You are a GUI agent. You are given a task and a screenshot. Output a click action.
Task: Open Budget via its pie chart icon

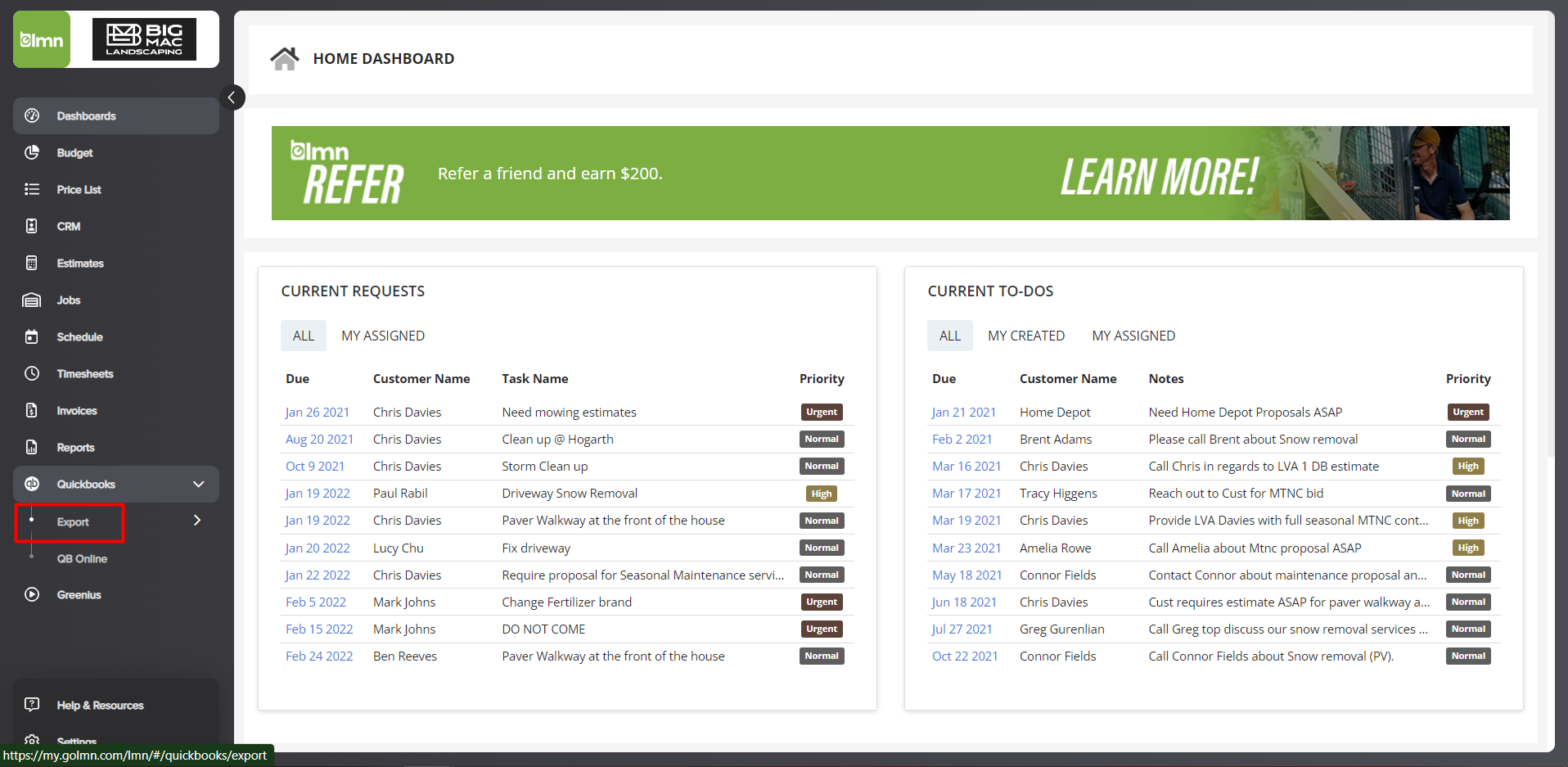click(32, 152)
